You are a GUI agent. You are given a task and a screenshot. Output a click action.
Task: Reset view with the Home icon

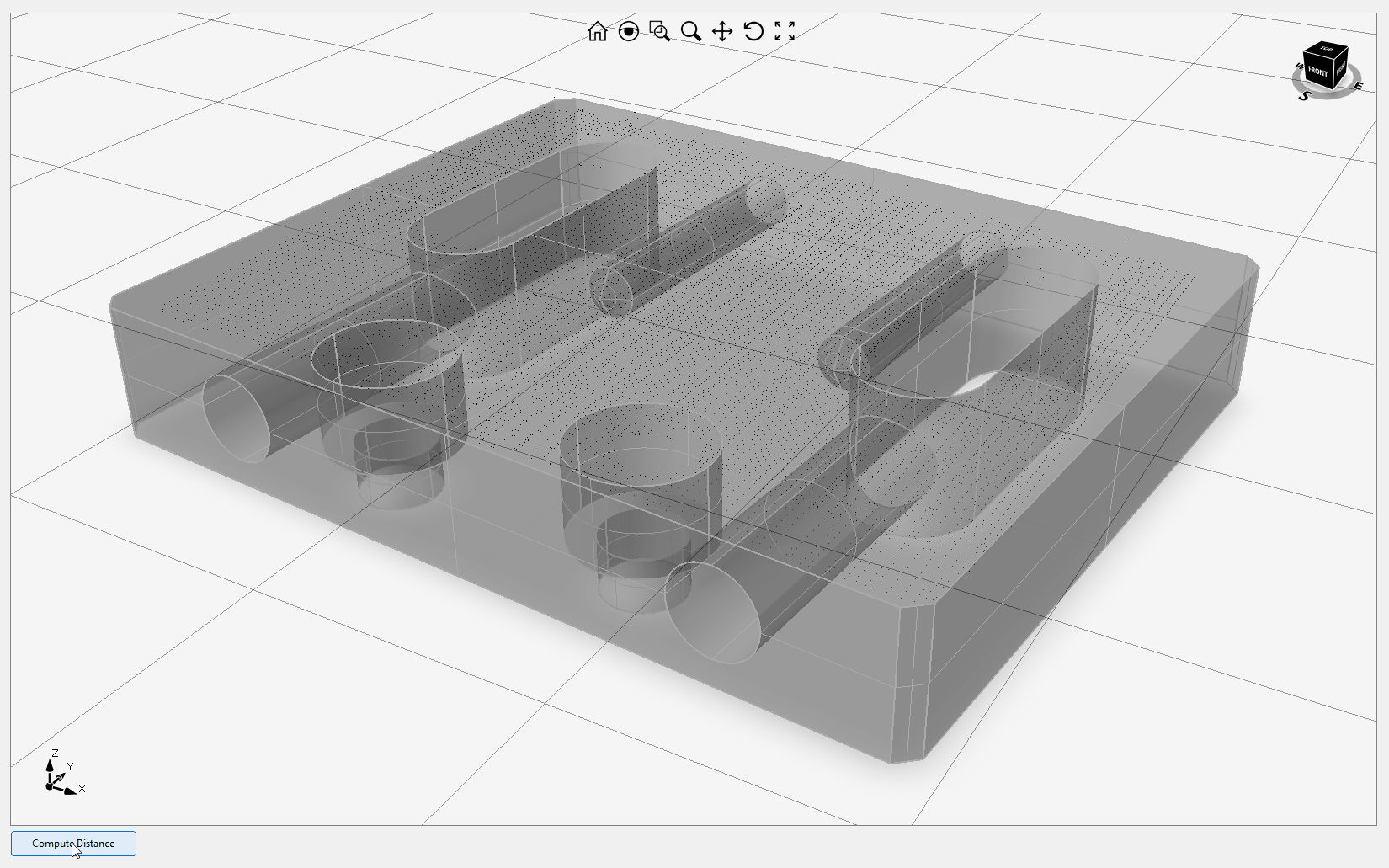pos(597,32)
